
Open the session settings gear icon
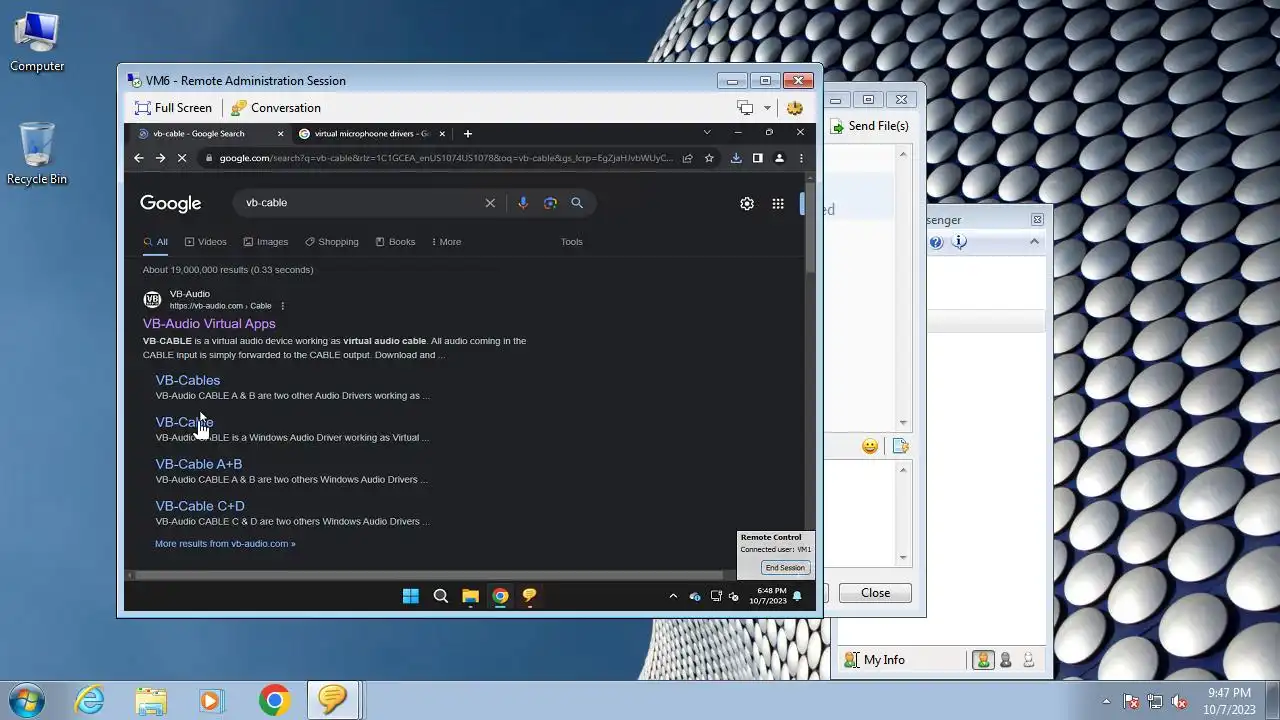click(795, 108)
